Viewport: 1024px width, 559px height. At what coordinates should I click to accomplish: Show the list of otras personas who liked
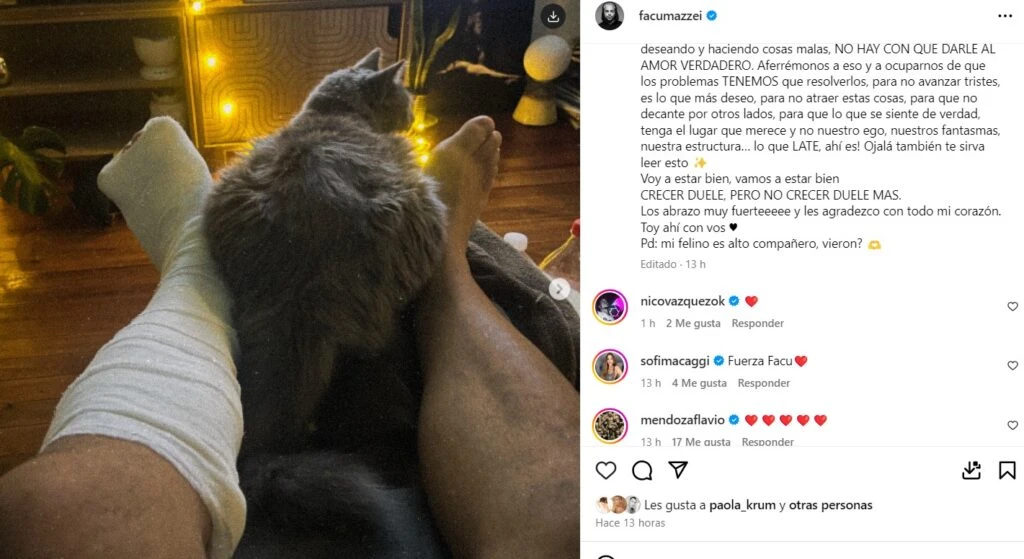tap(830, 505)
